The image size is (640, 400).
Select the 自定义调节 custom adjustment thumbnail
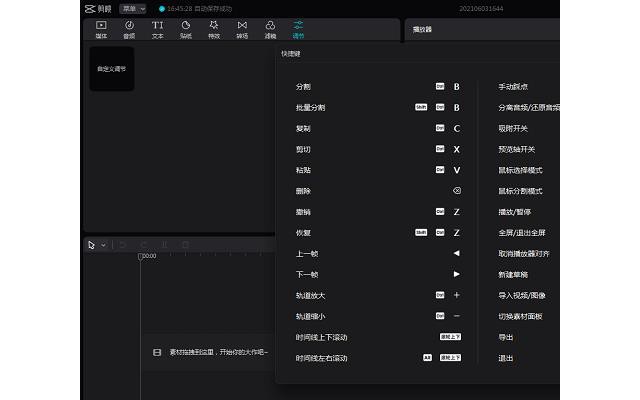point(112,69)
